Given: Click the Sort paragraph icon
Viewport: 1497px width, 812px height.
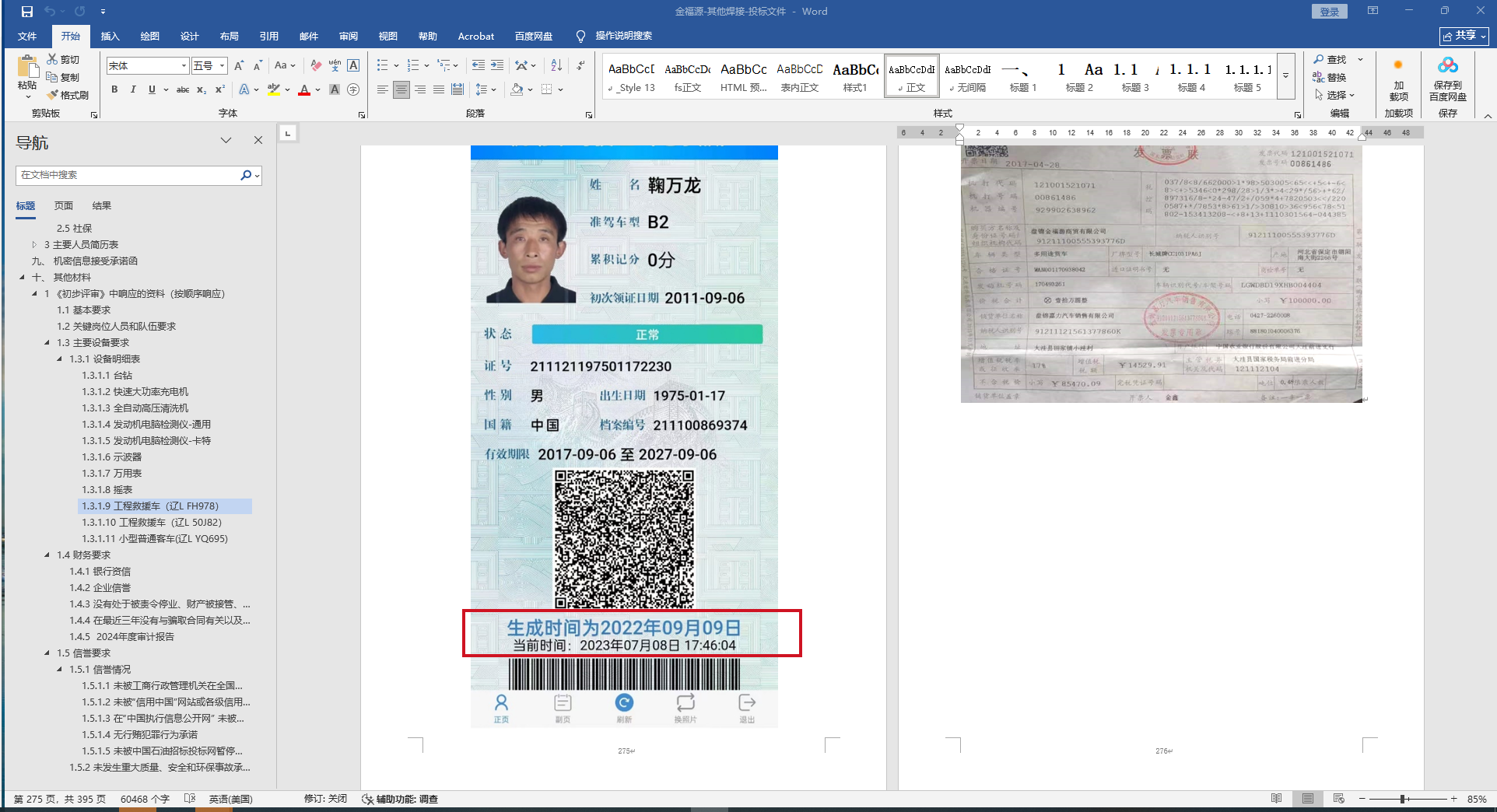Looking at the screenshot, I should (x=556, y=65).
